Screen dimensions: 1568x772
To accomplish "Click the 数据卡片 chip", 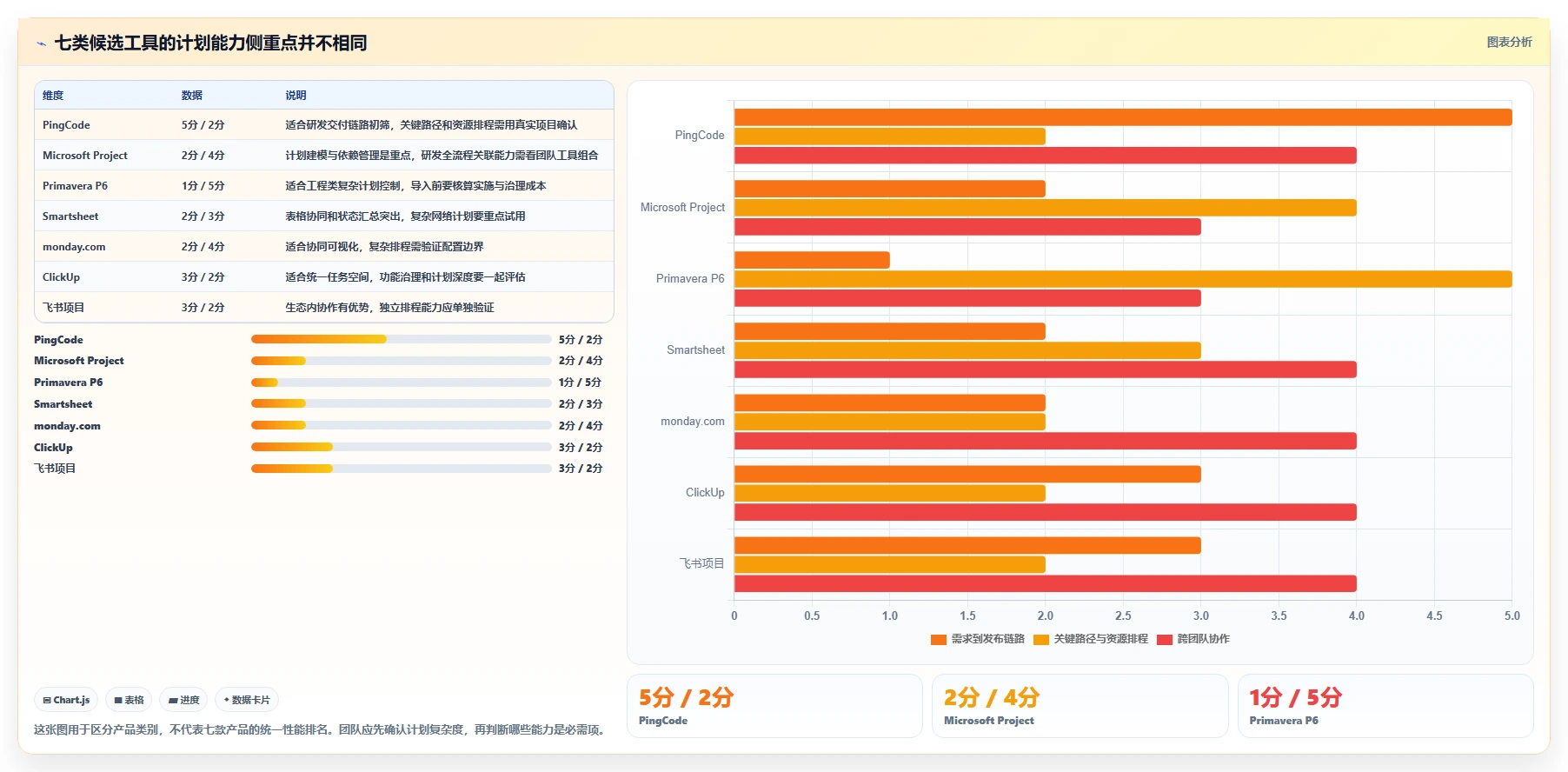I will coord(247,700).
